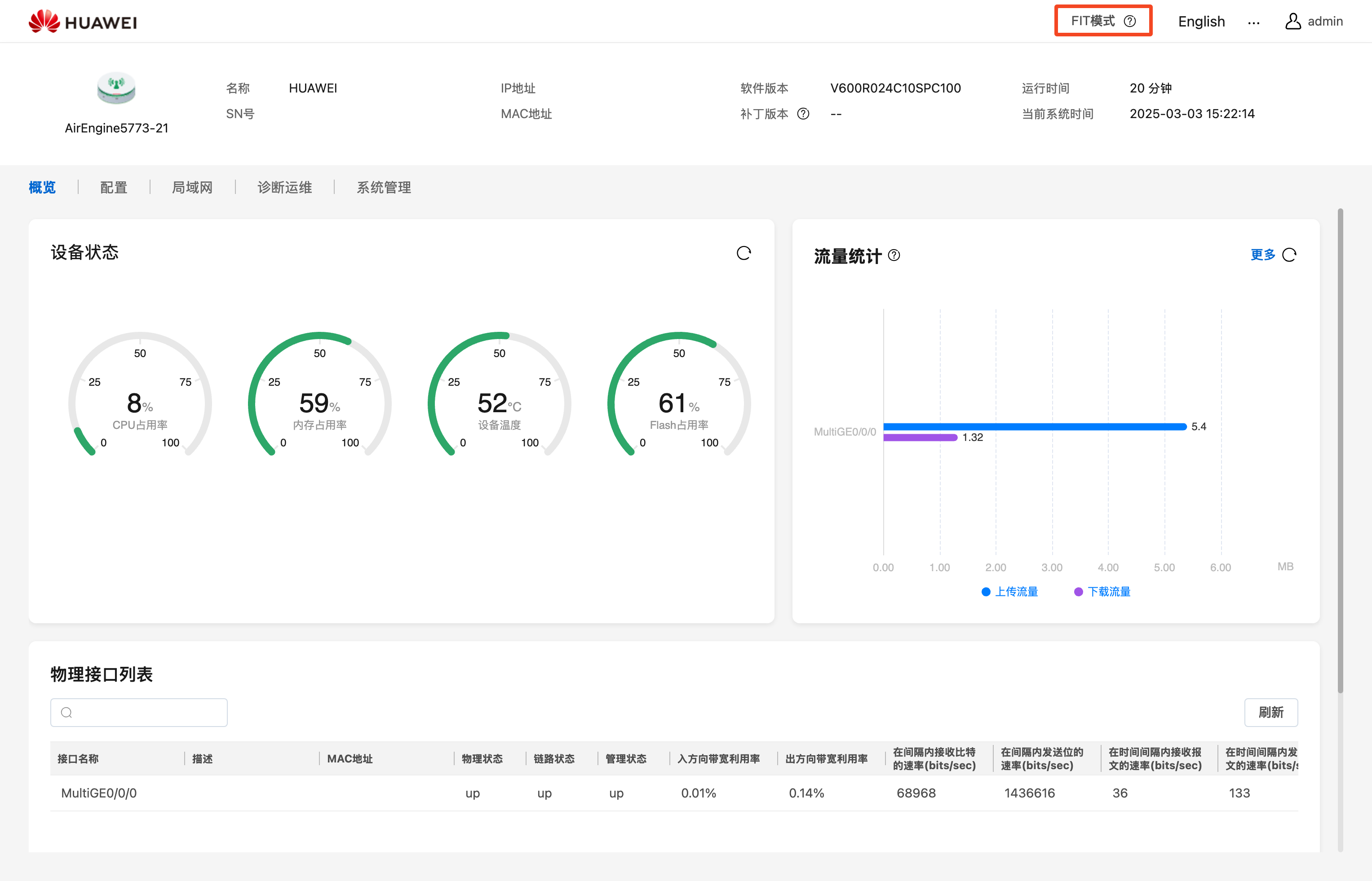Click the Huawei logo
The height and width of the screenshot is (881, 1372).
pyautogui.click(x=82, y=21)
